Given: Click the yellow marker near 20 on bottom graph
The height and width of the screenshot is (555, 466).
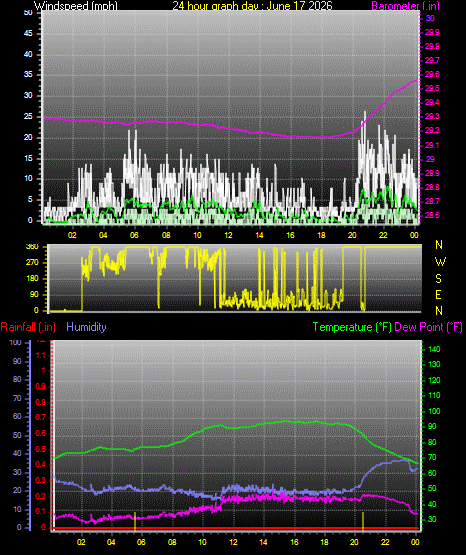Looking at the screenshot, I should 363,521.
